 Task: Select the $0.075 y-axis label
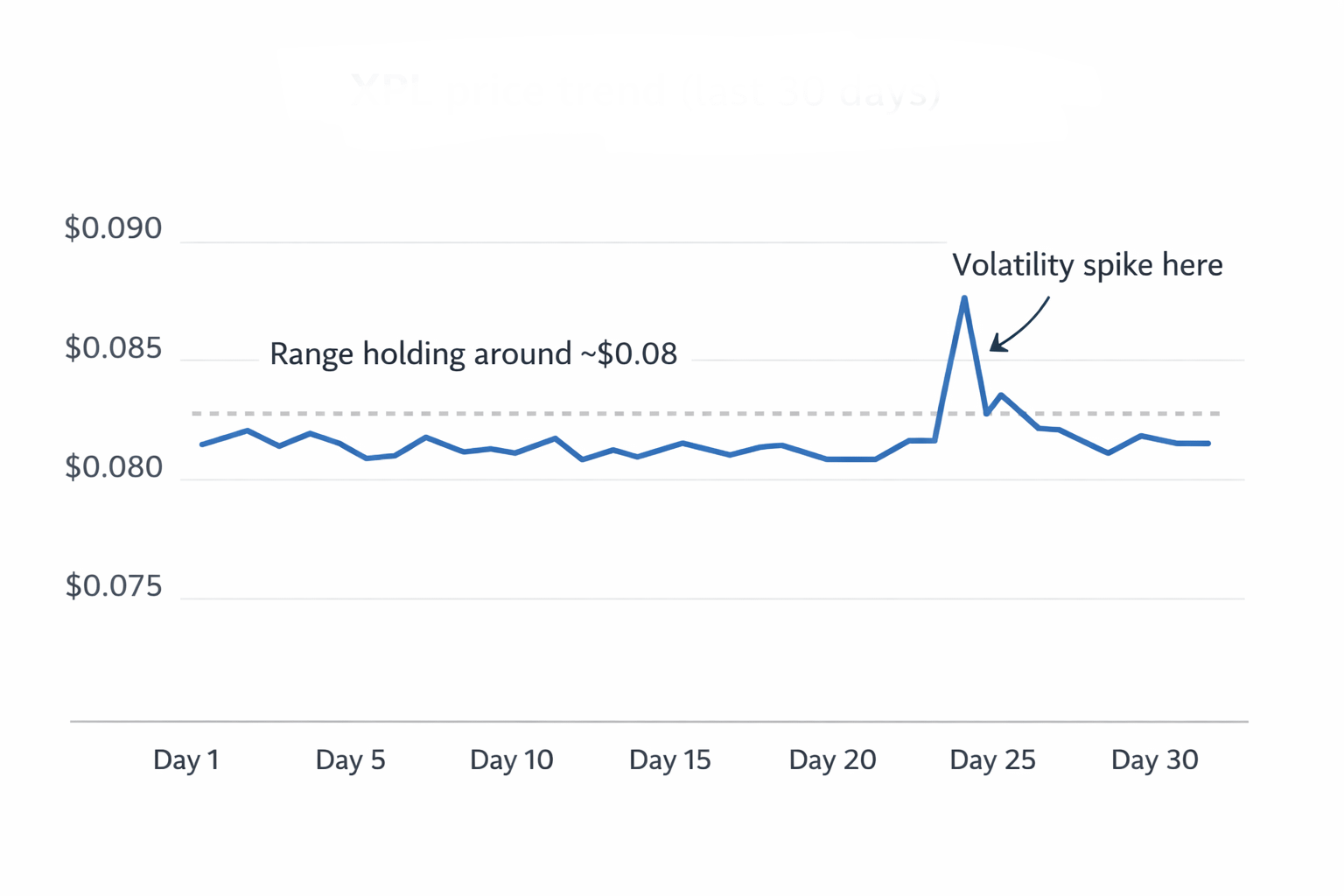pyautogui.click(x=114, y=586)
